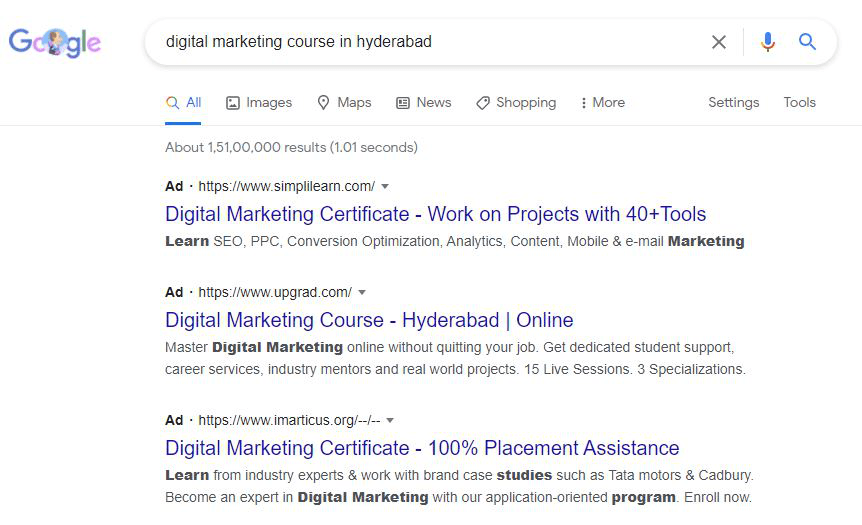The width and height of the screenshot is (862, 525).
Task: Switch to the Maps tab
Action: 344,103
